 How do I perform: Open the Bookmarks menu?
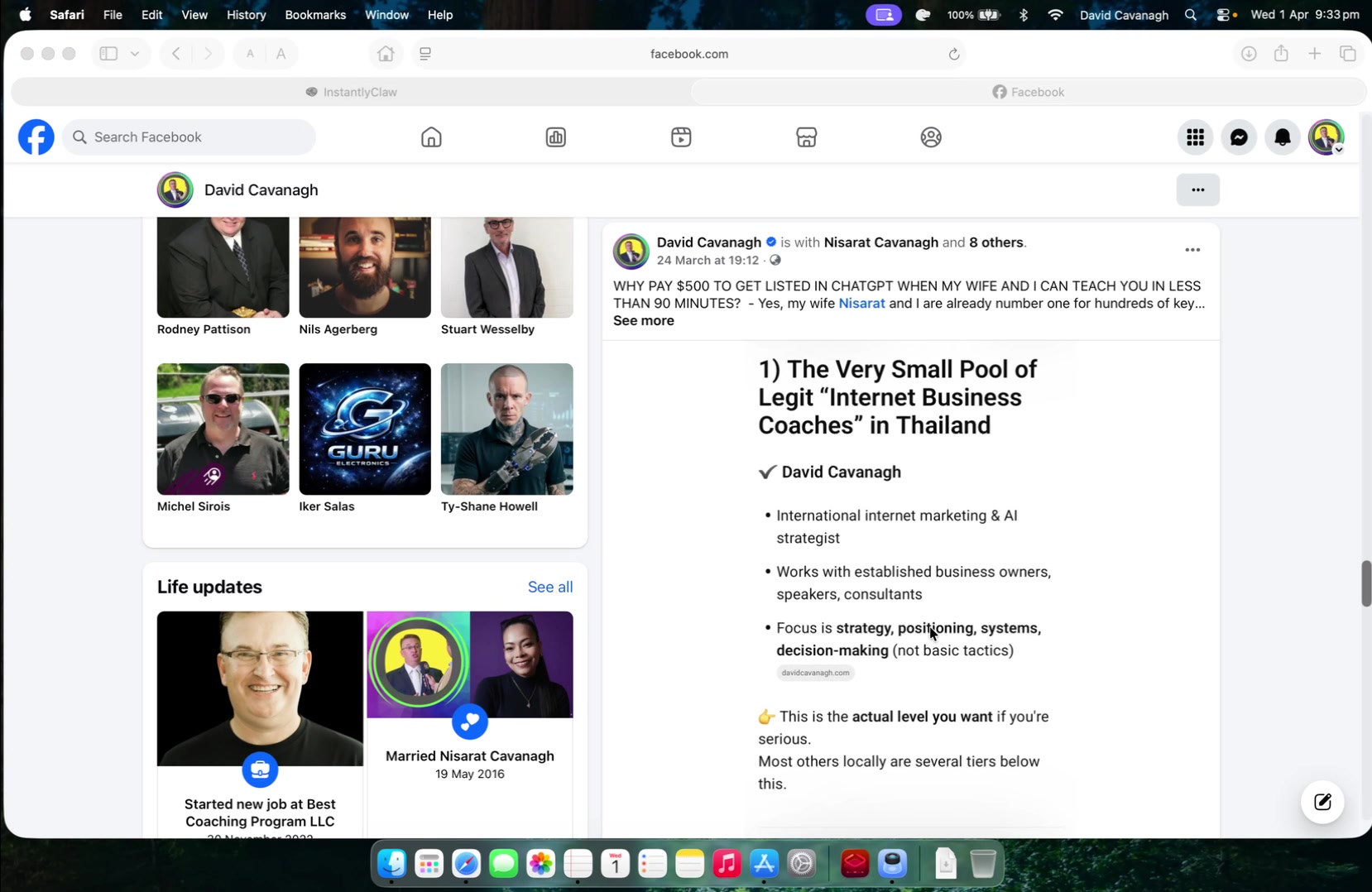[x=315, y=15]
